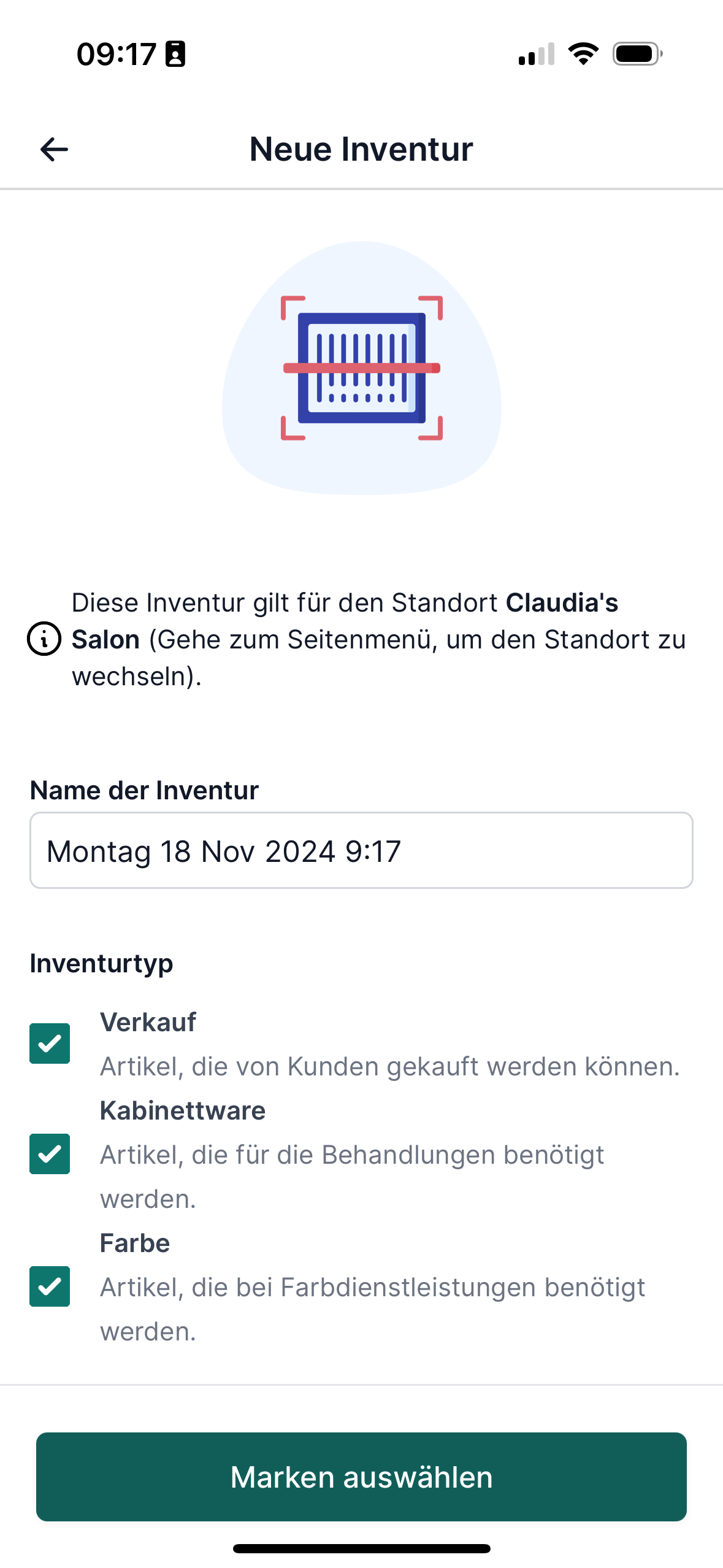Focus the Name der Inventur field
Image resolution: width=723 pixels, height=1568 pixels.
pyautogui.click(x=361, y=850)
